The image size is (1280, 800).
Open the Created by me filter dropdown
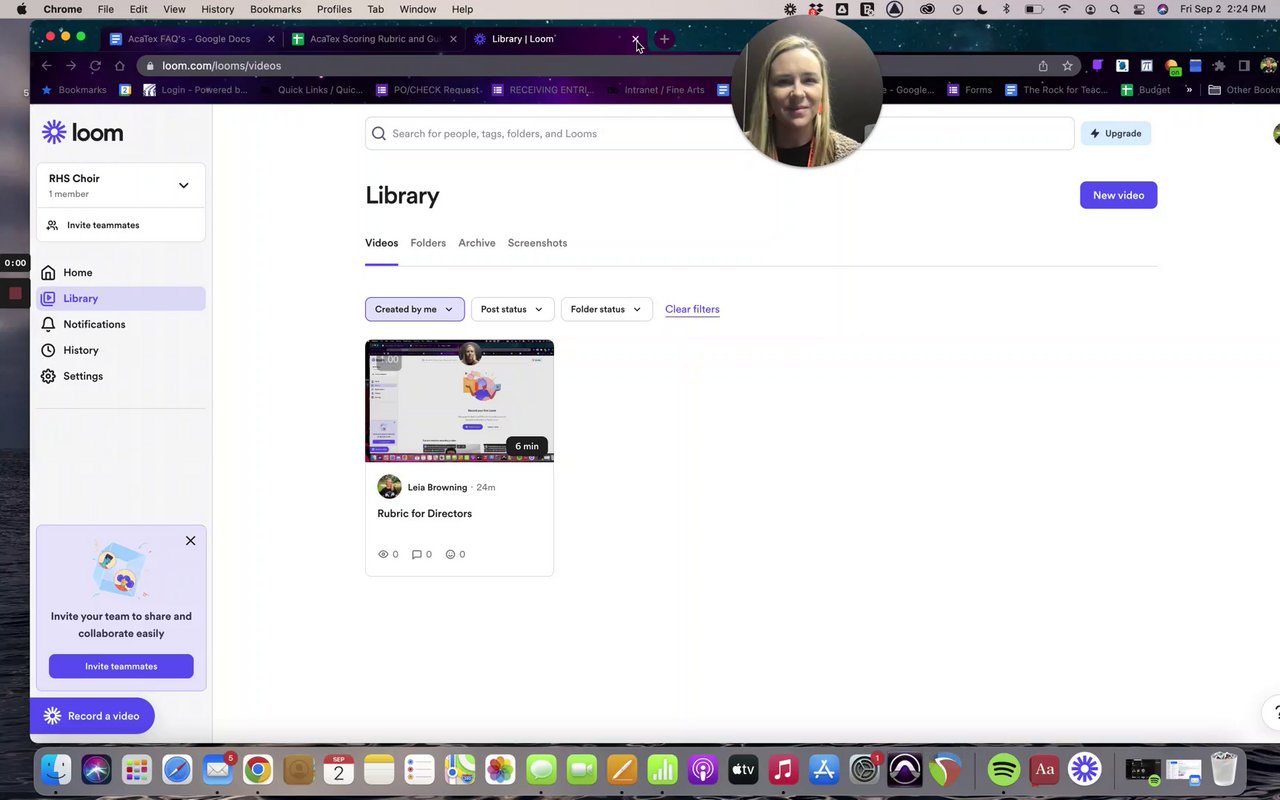414,309
